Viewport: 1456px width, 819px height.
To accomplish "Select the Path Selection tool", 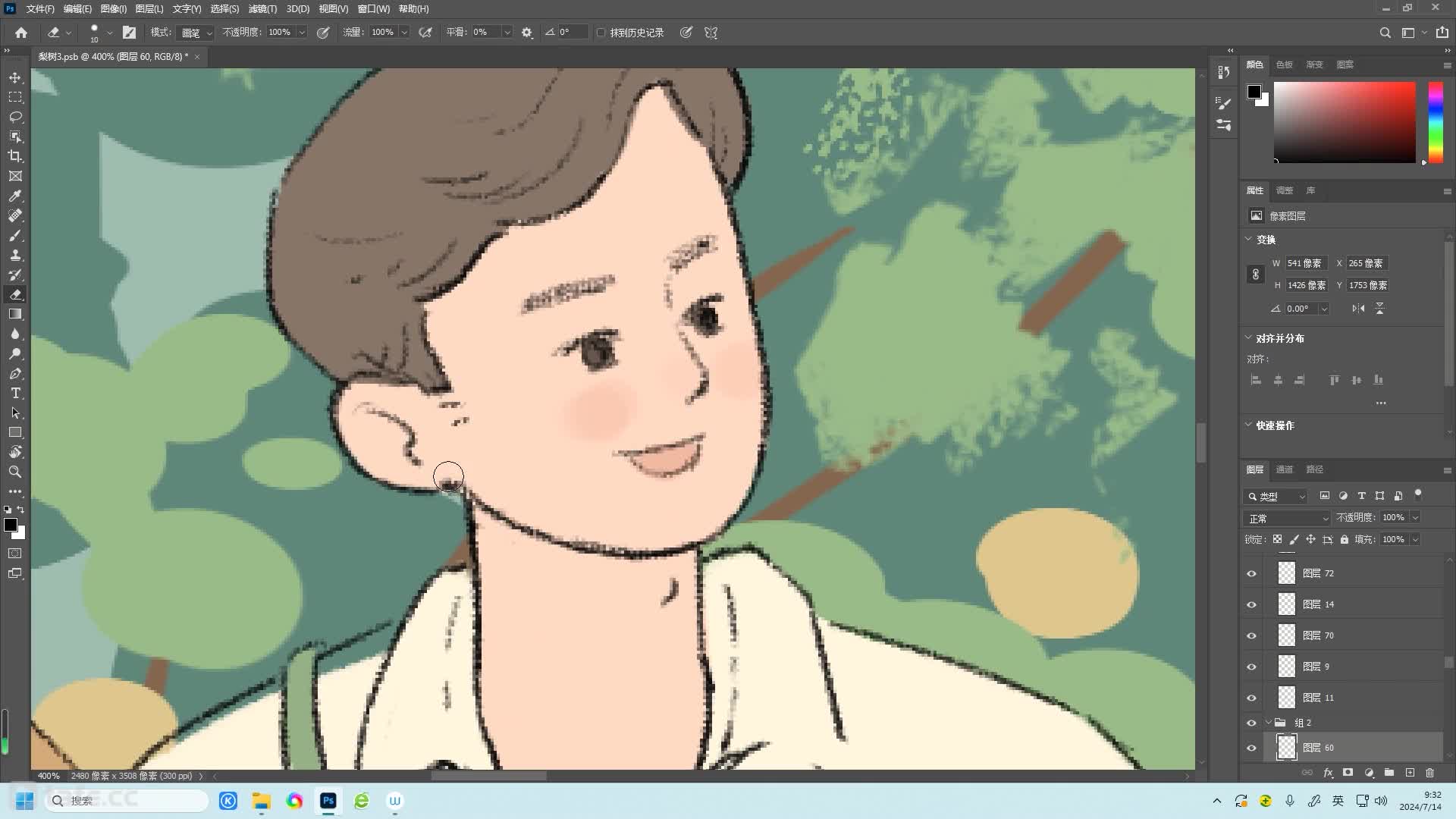I will tap(15, 413).
